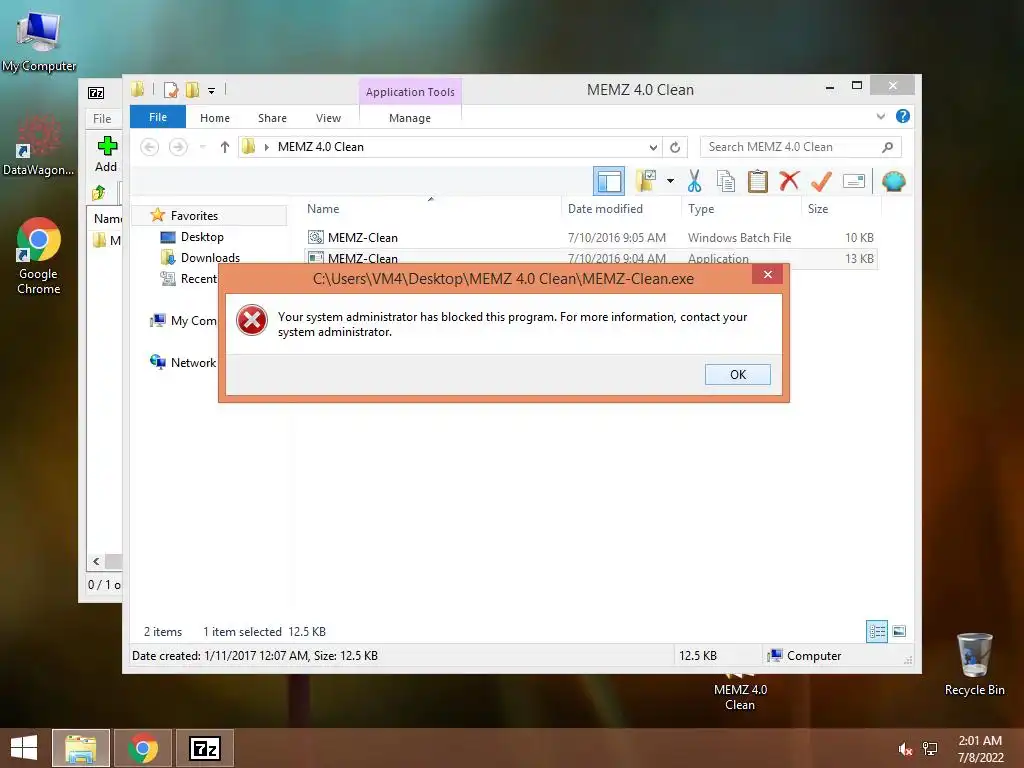The image size is (1024, 768).
Task: Click the quick access Properties icon
Action: [x=171, y=89]
